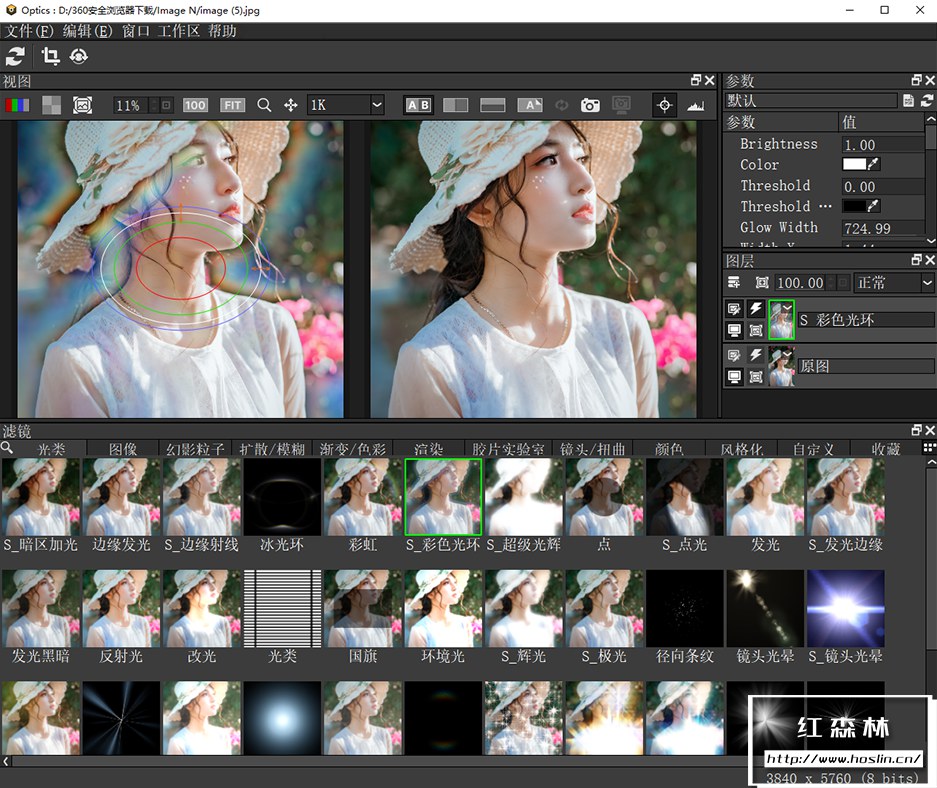Click the camera snapshot icon
The height and width of the screenshot is (788, 937).
(590, 105)
